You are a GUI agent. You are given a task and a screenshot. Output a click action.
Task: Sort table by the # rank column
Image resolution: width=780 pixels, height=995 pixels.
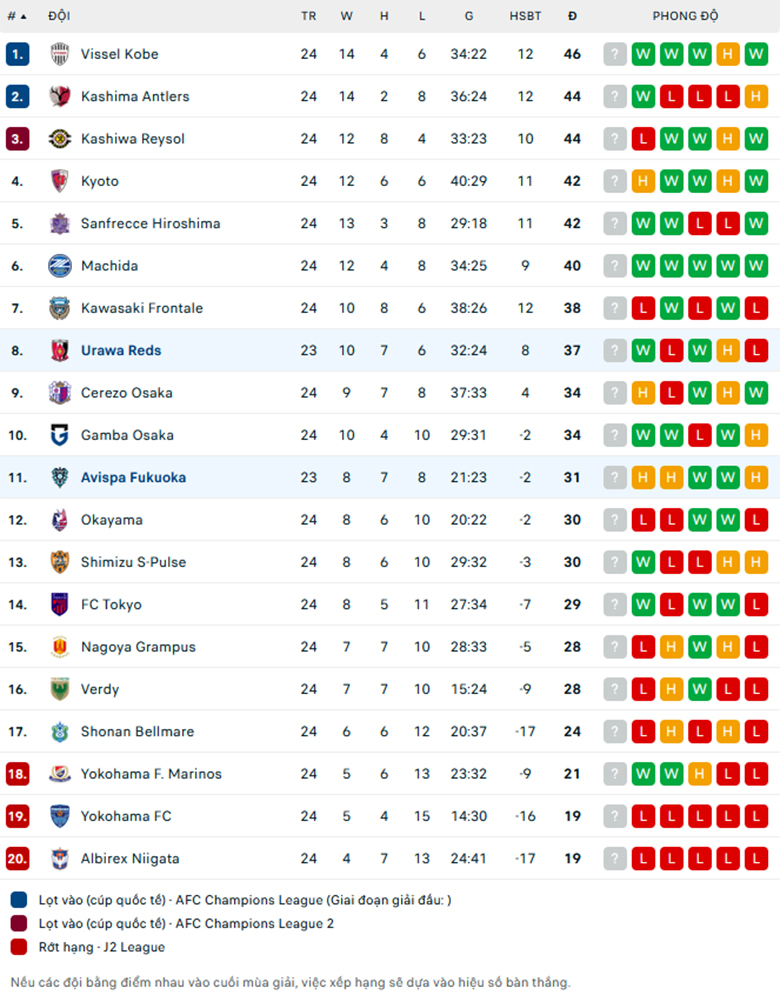(x=17, y=16)
